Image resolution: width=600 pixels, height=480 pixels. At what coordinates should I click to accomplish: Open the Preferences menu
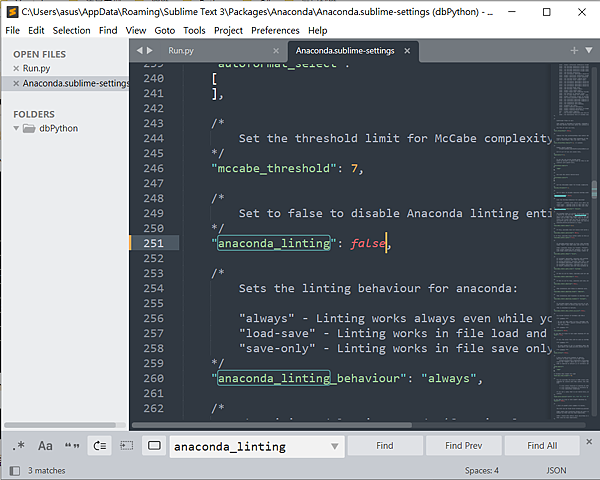(x=275, y=30)
